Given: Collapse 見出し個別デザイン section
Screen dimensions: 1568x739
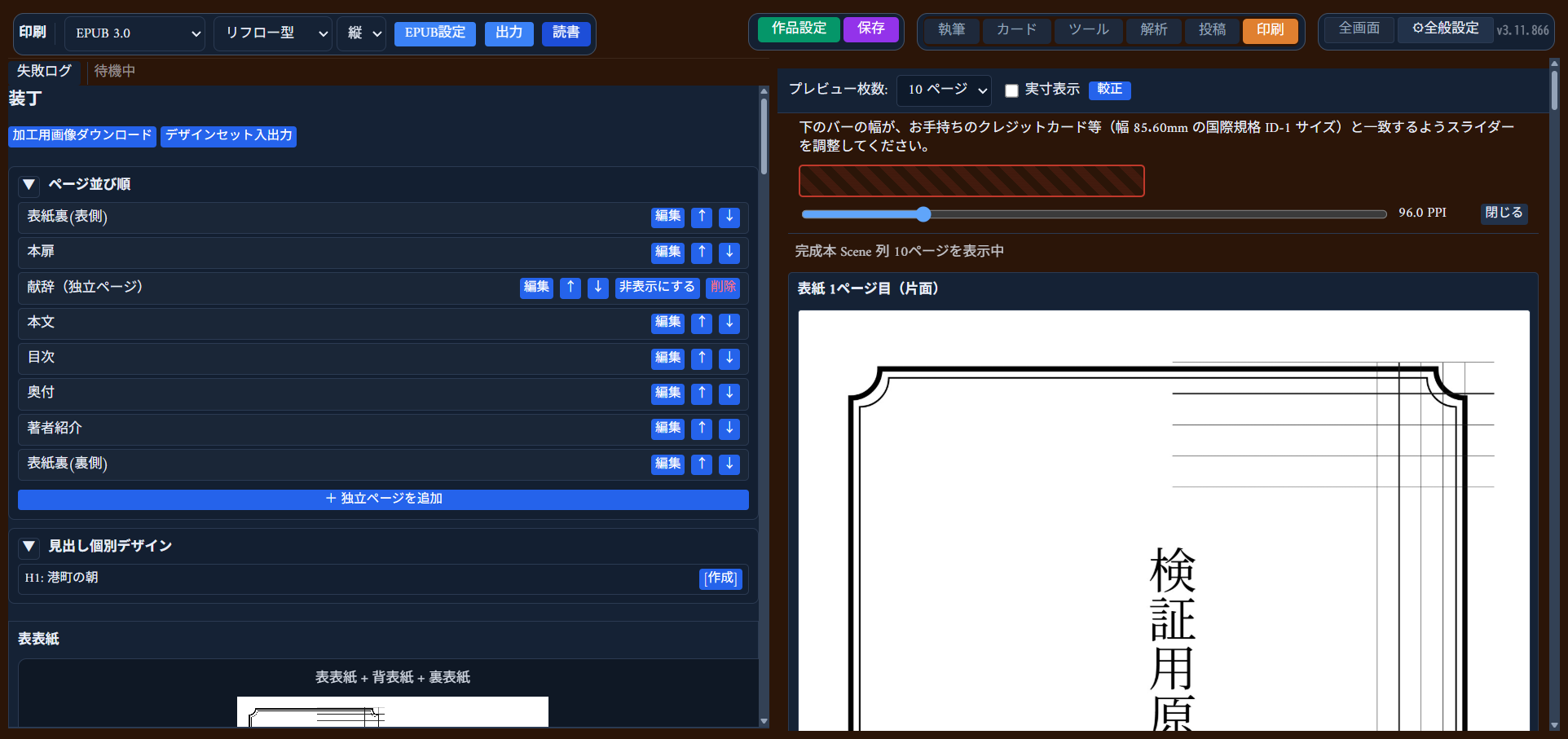Looking at the screenshot, I should point(29,547).
